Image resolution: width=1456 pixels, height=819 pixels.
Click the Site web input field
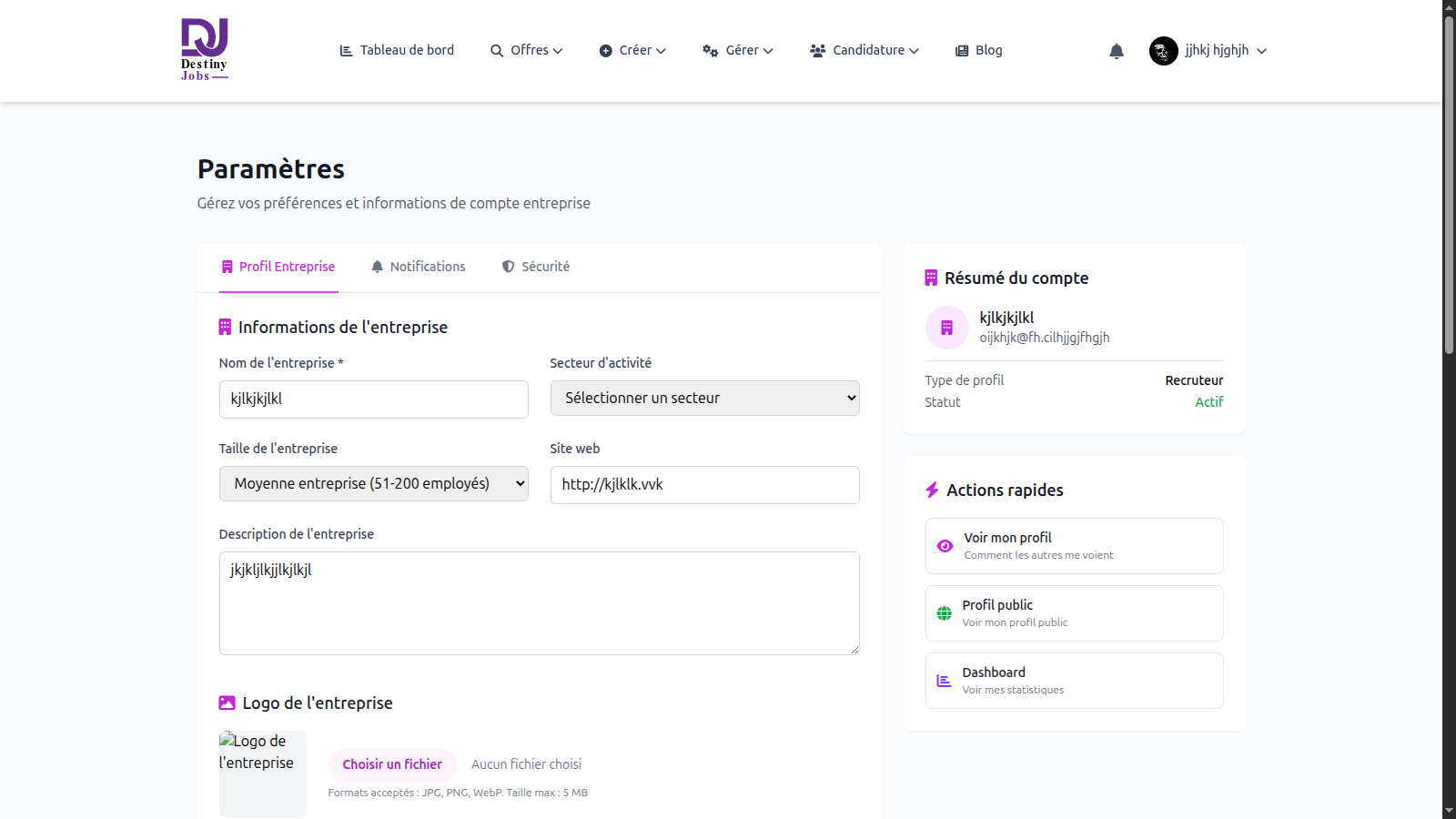pos(704,485)
